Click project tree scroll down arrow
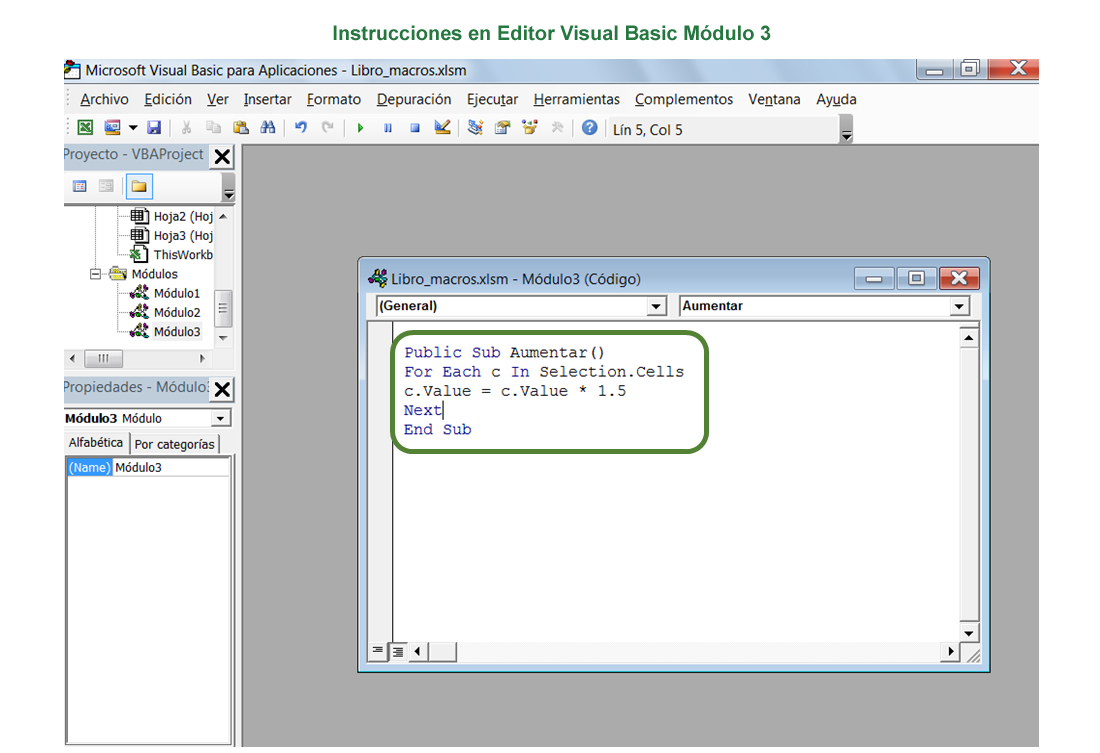 (223, 338)
